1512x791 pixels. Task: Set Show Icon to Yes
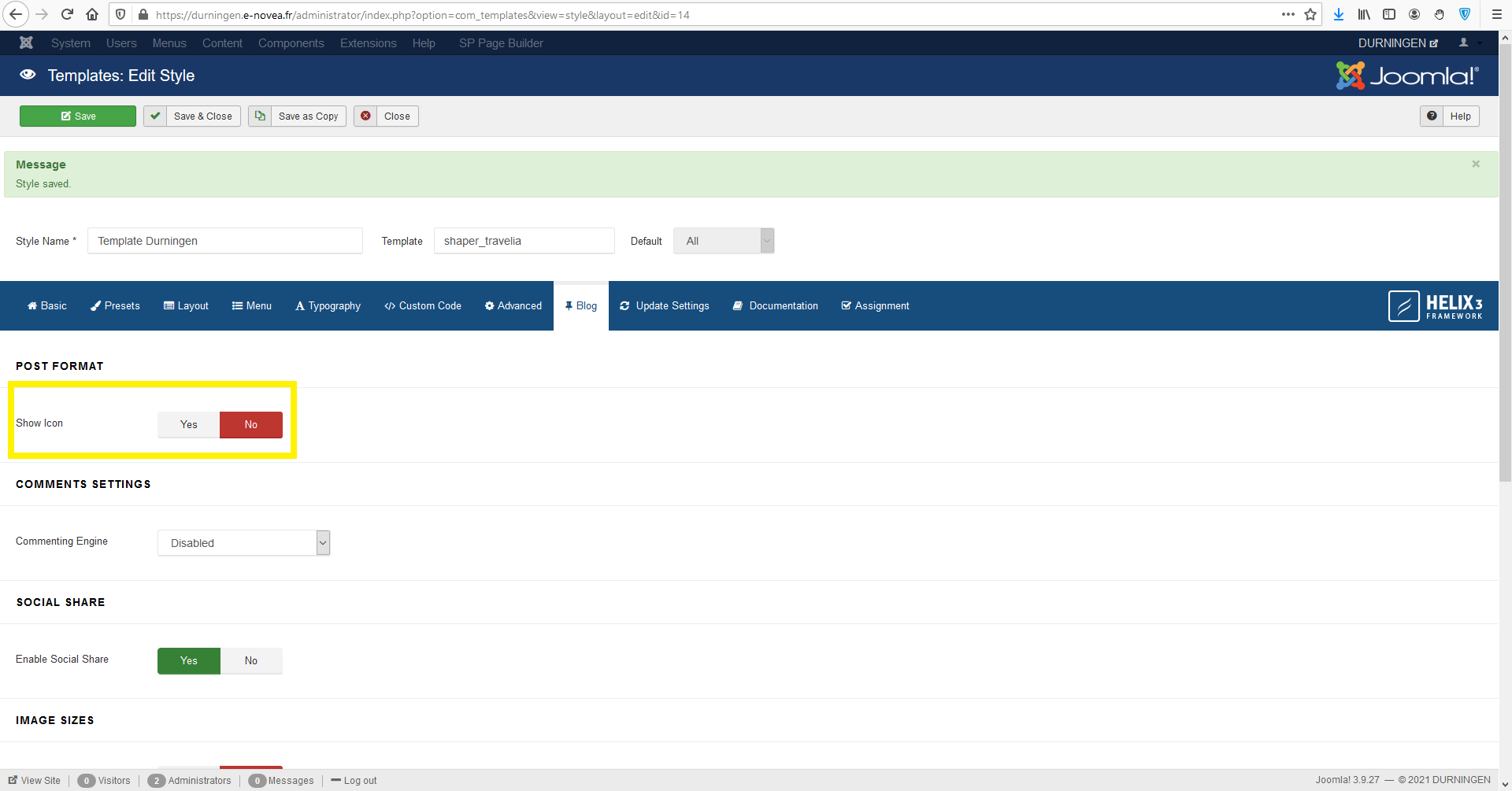[x=189, y=424]
